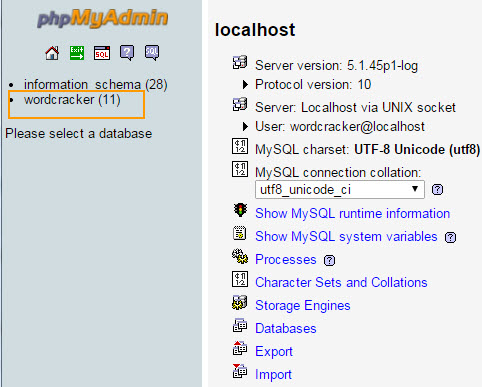Click the help icon next to collation dropdown
This screenshot has width=482, height=387.
point(437,190)
